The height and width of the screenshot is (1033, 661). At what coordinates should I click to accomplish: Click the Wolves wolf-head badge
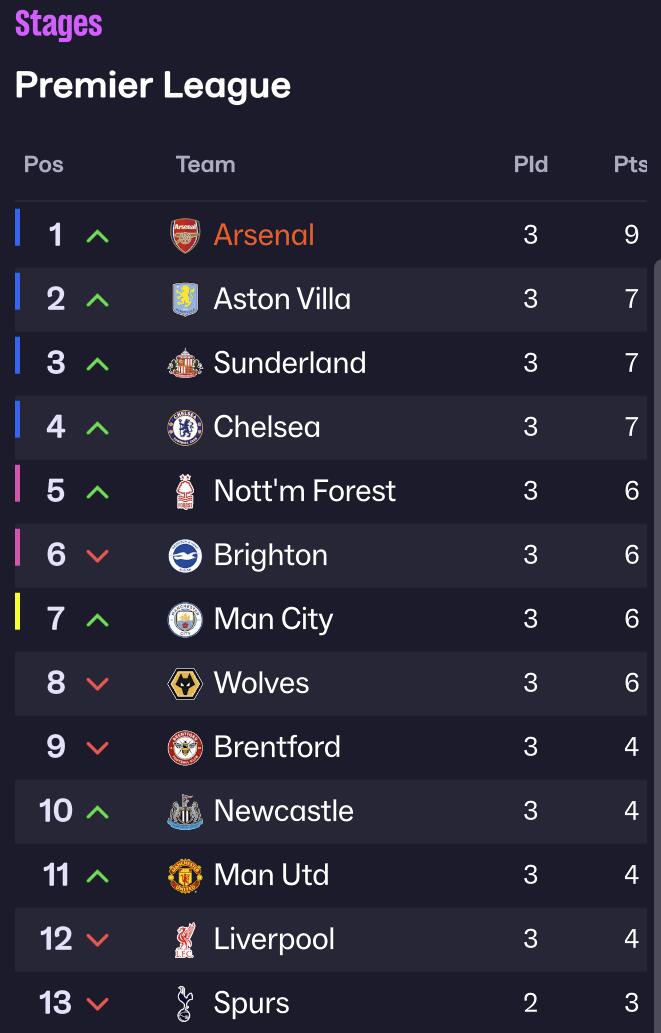coord(185,683)
